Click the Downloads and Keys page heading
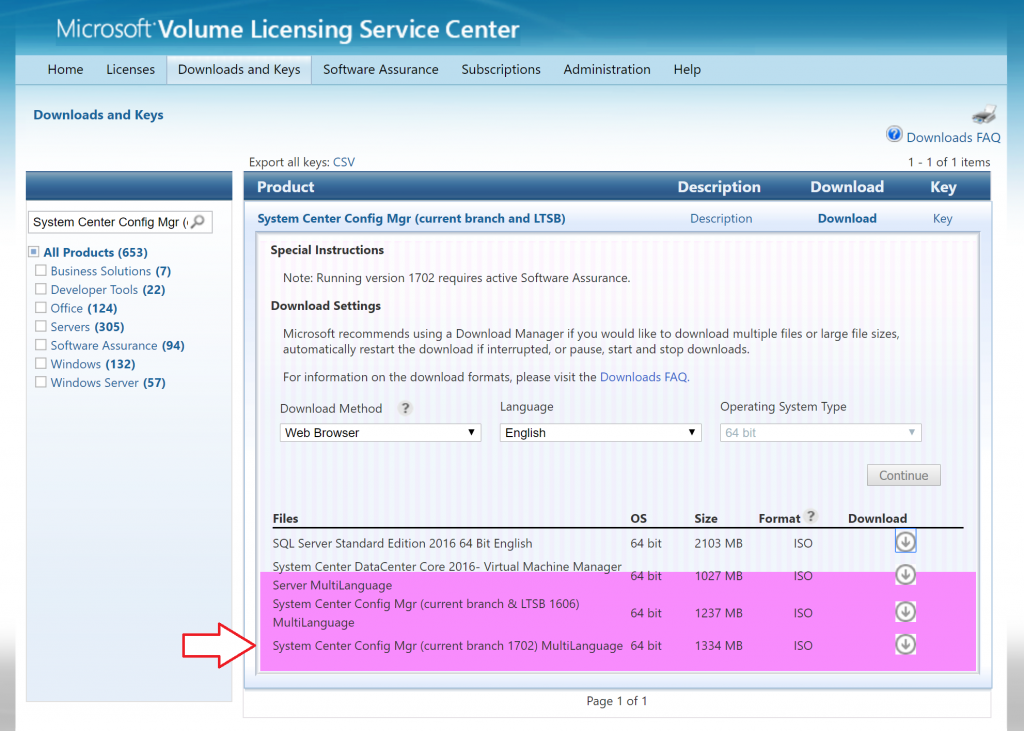The image size is (1024, 731). point(98,115)
